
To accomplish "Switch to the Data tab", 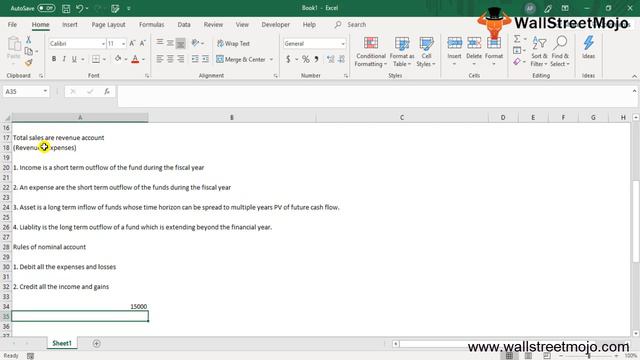I will click(184, 24).
